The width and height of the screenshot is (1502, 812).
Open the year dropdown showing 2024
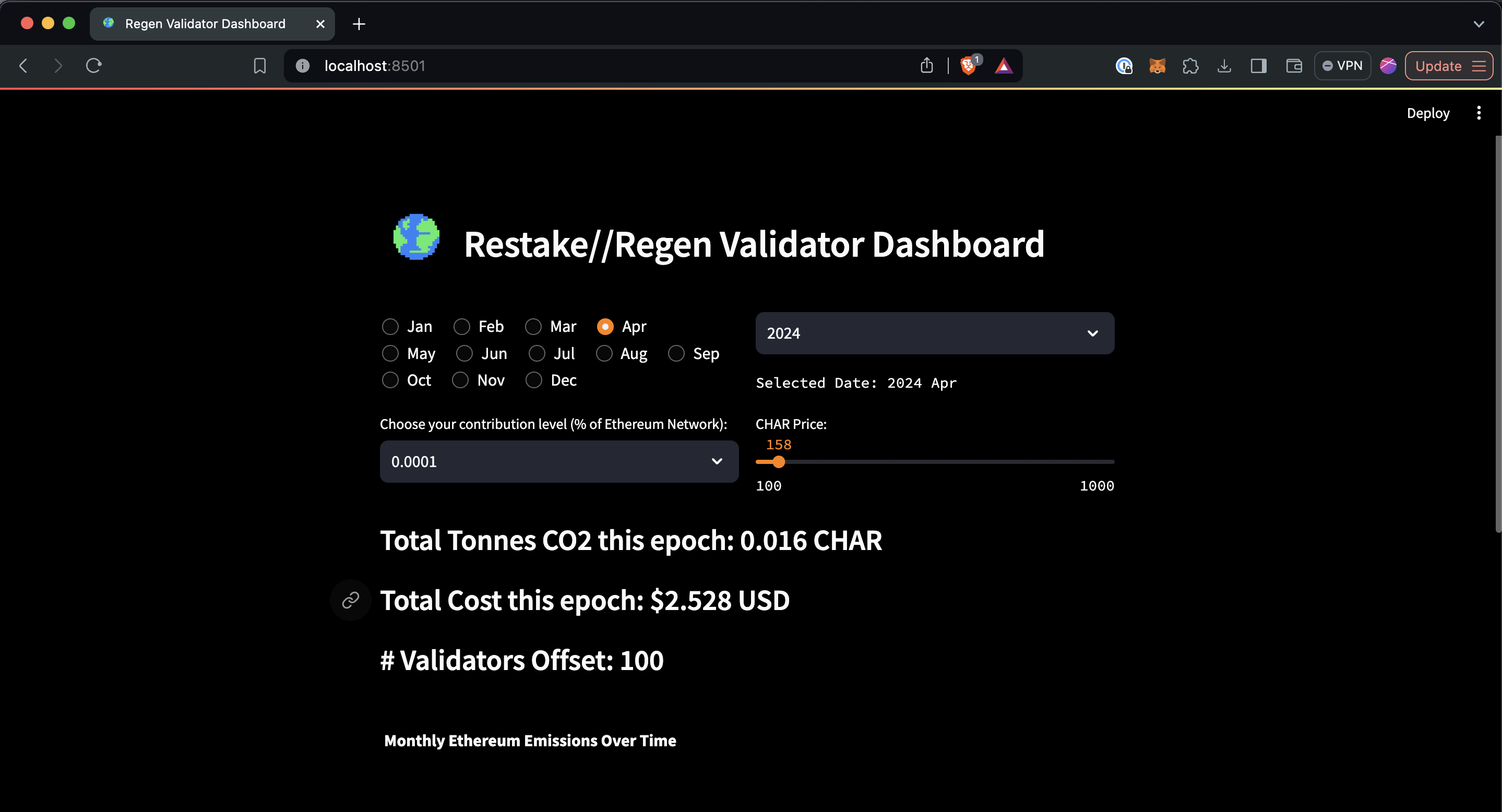tap(933, 333)
